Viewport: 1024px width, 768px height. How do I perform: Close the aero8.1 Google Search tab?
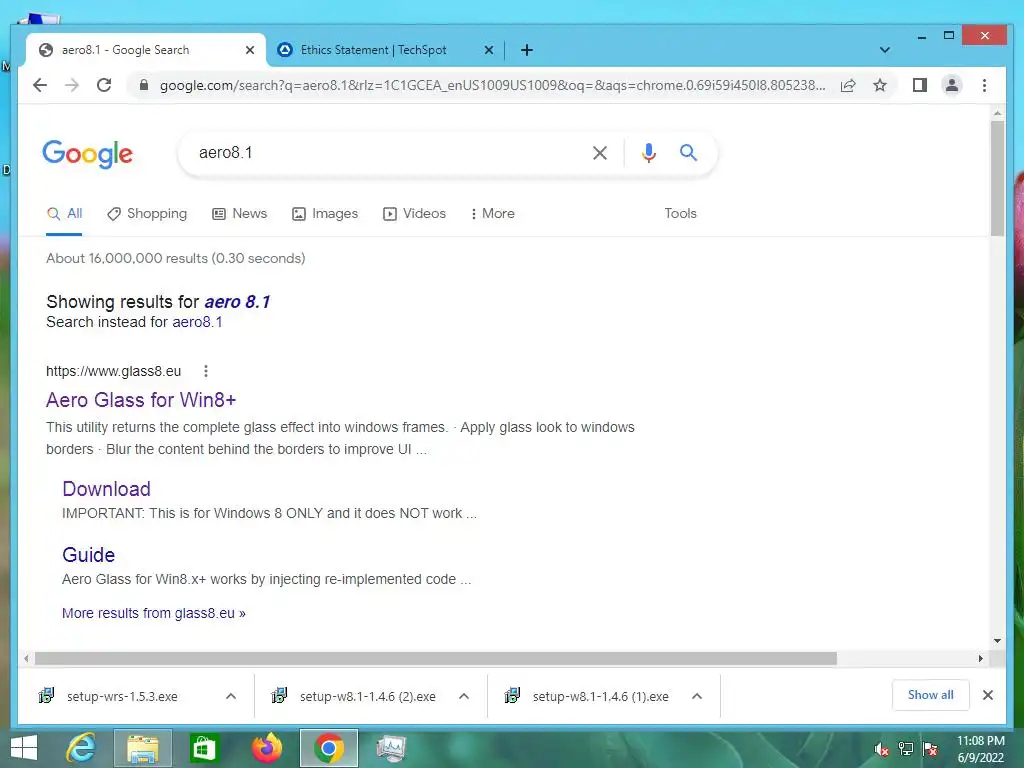(x=249, y=50)
